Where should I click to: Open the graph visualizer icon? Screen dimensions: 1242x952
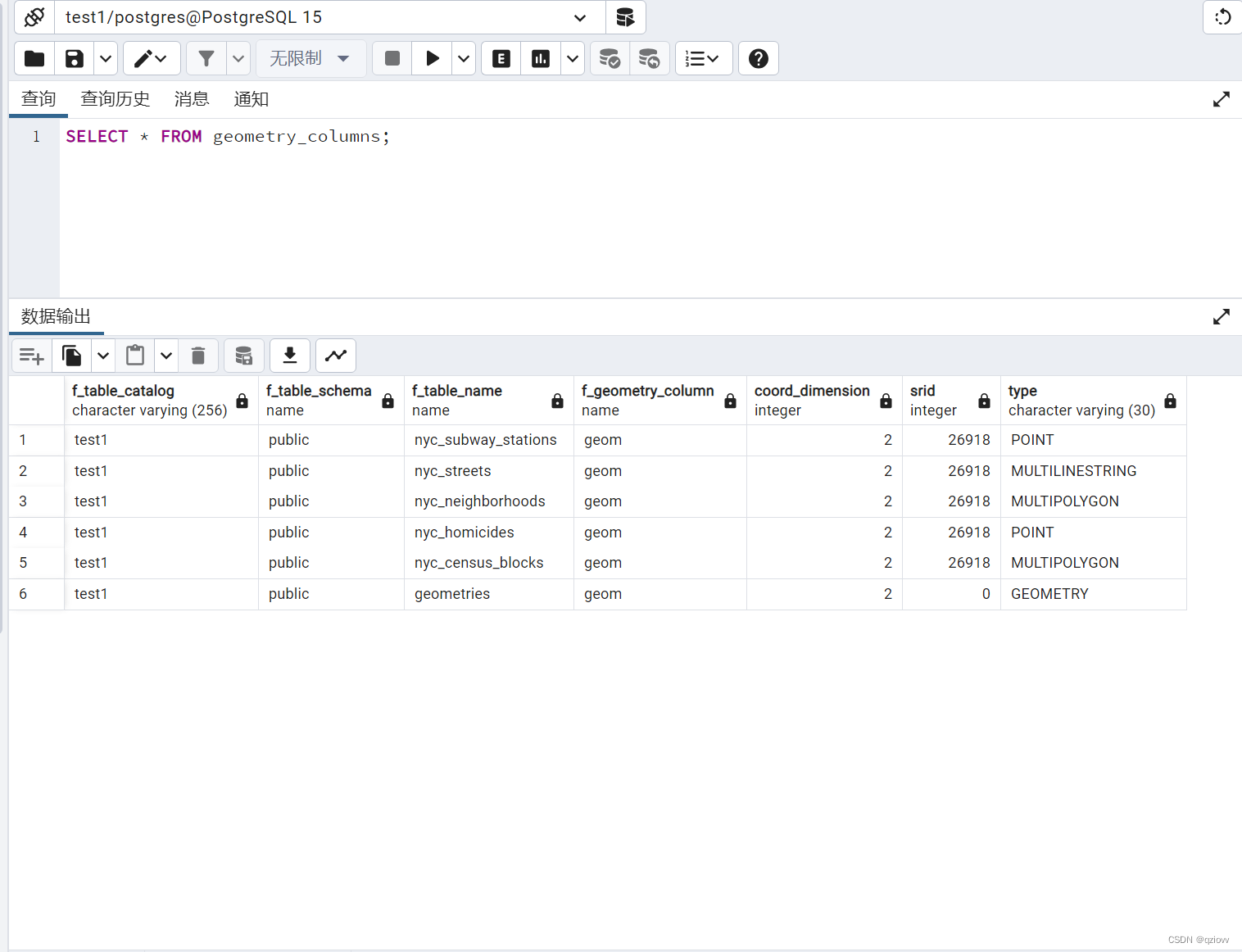[336, 355]
